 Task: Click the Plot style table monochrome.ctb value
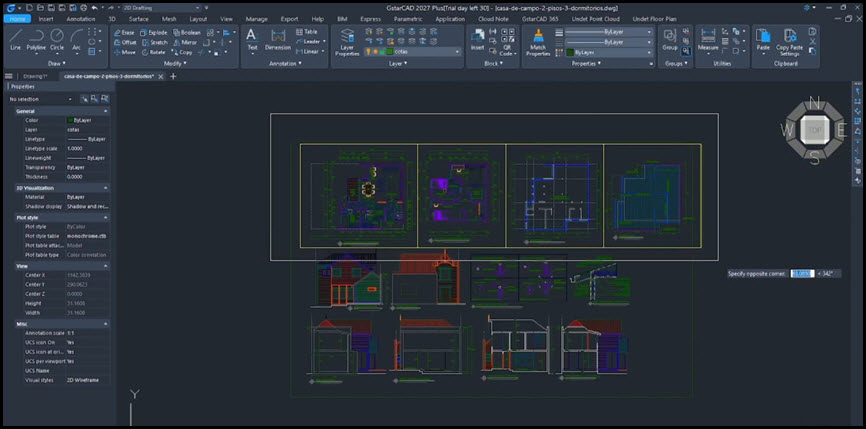(88, 236)
